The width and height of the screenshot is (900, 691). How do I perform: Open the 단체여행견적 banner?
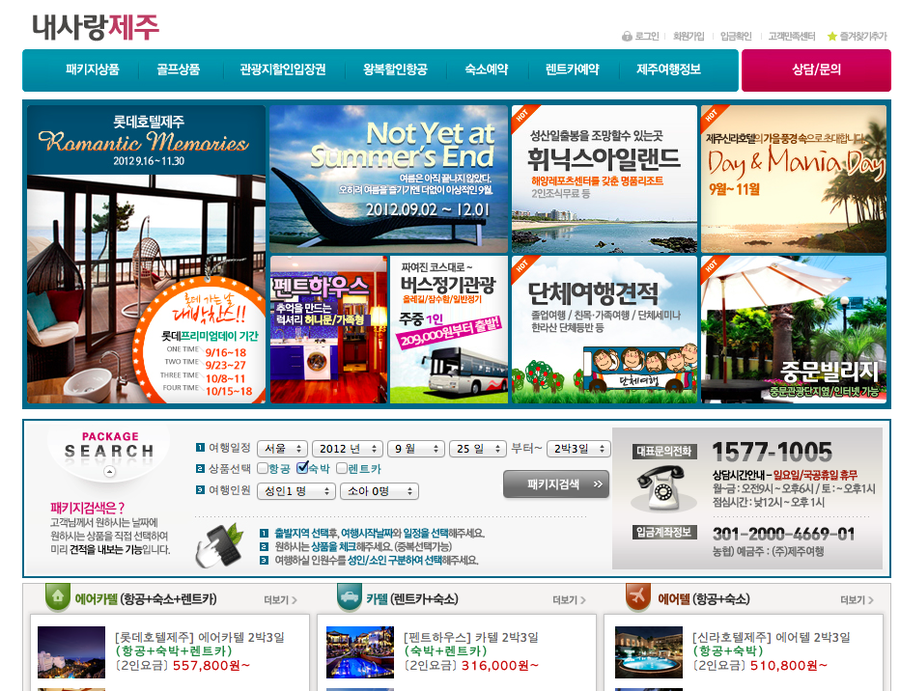point(604,329)
